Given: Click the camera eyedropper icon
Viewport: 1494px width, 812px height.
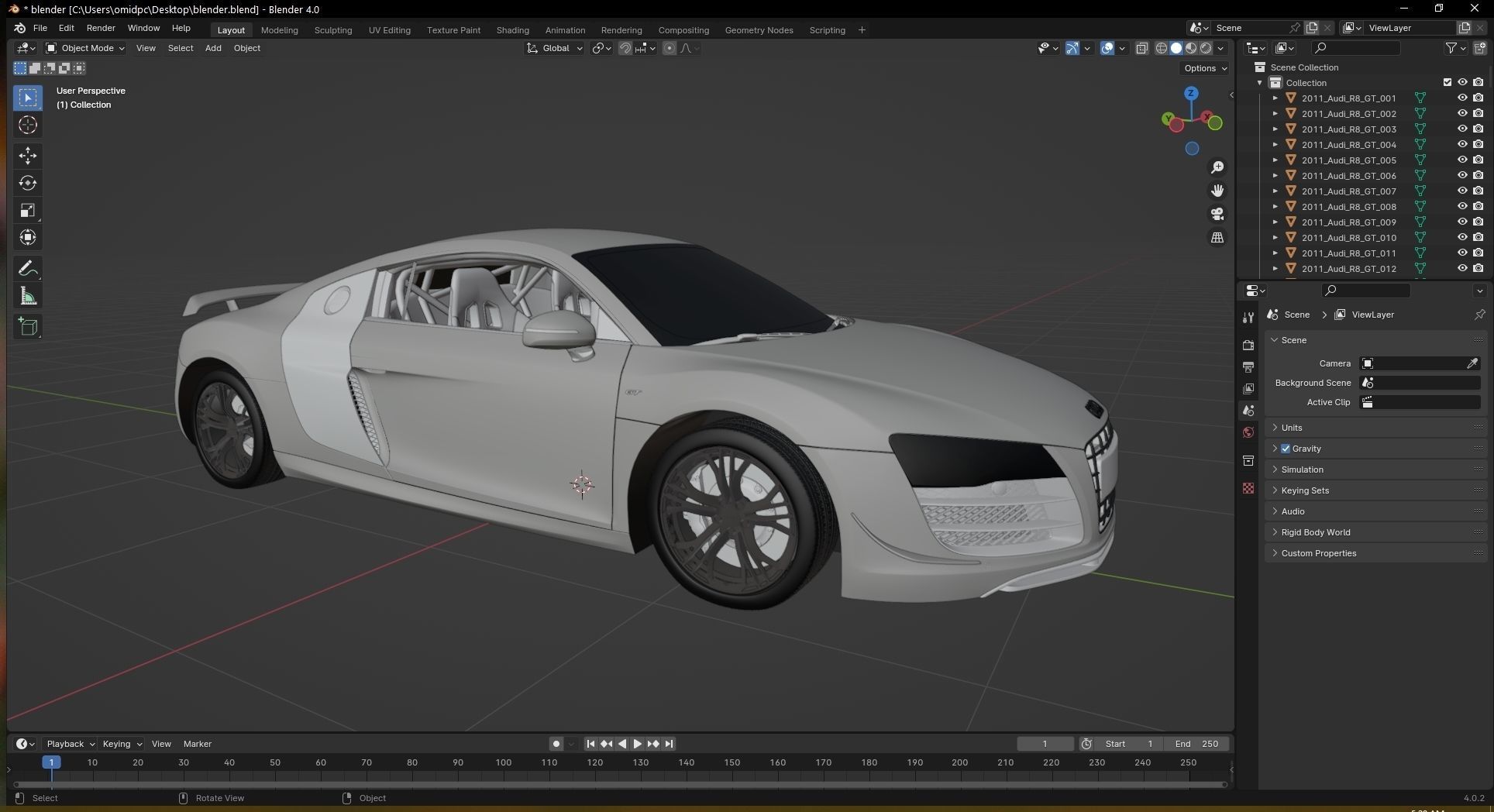Looking at the screenshot, I should coord(1472,363).
